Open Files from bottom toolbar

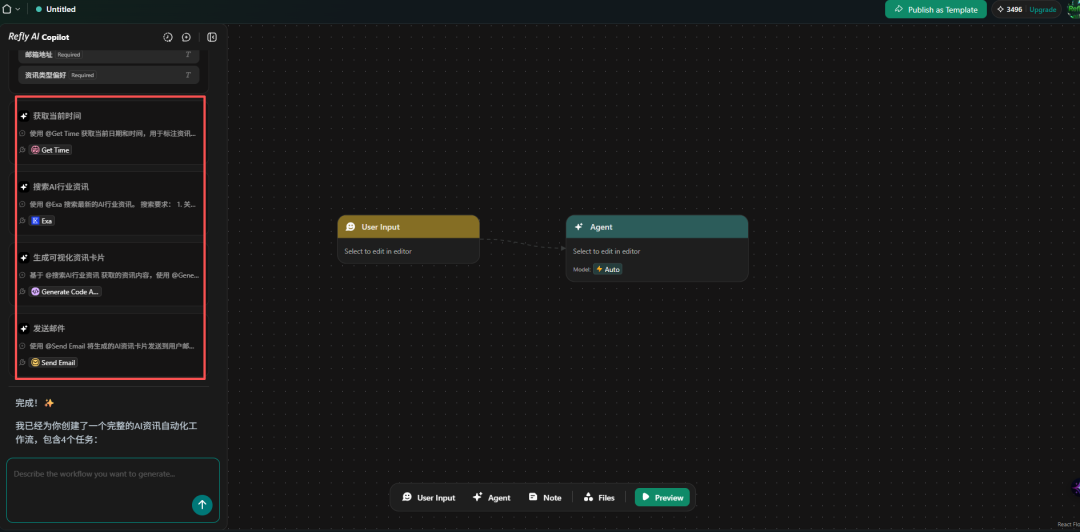tap(599, 498)
